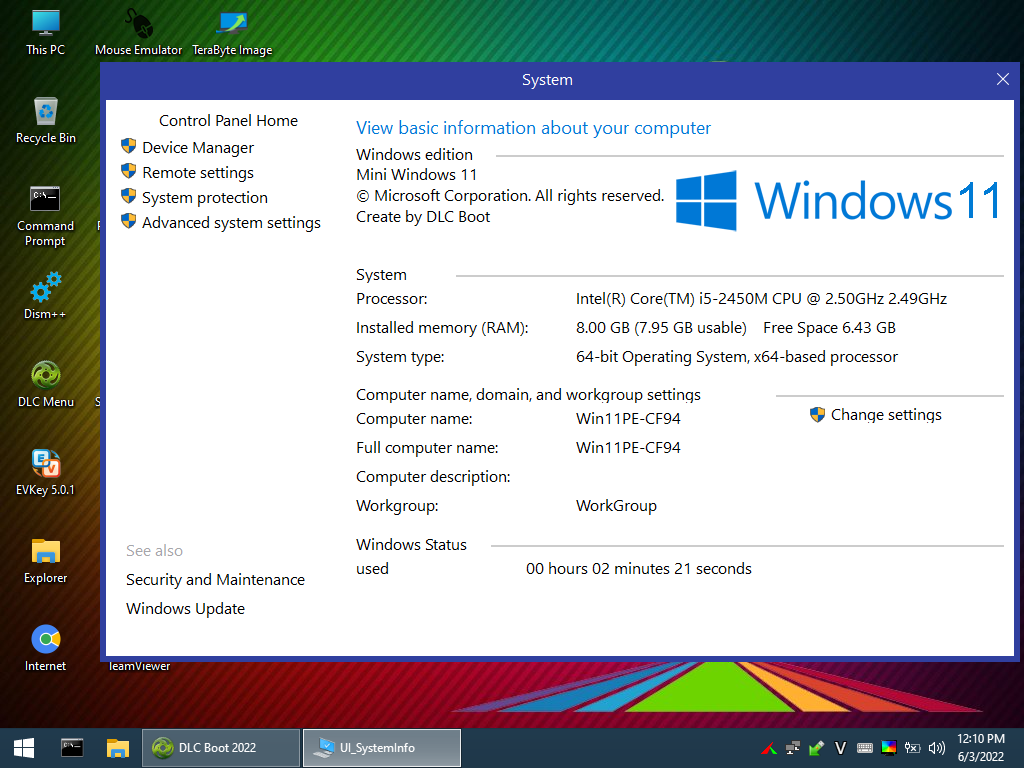Screen dimensions: 1024x768
Task: Launch Command Prompt desktop shortcut
Action: pos(46,216)
